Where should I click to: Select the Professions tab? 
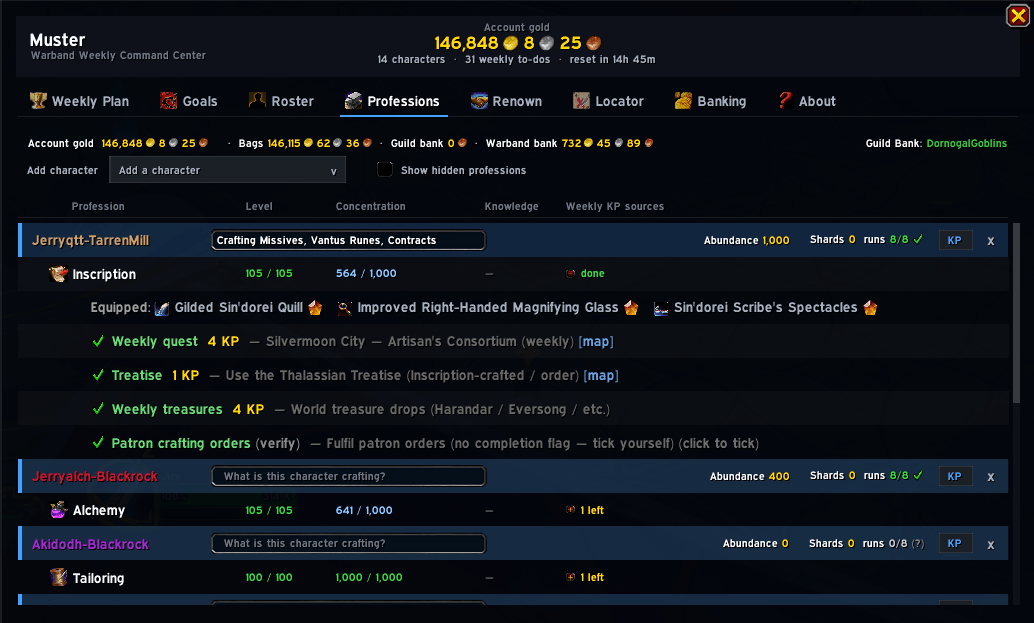(393, 101)
